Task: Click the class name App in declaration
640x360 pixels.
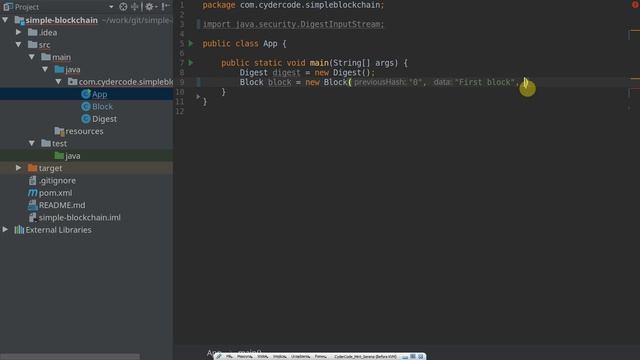Action: pos(270,44)
